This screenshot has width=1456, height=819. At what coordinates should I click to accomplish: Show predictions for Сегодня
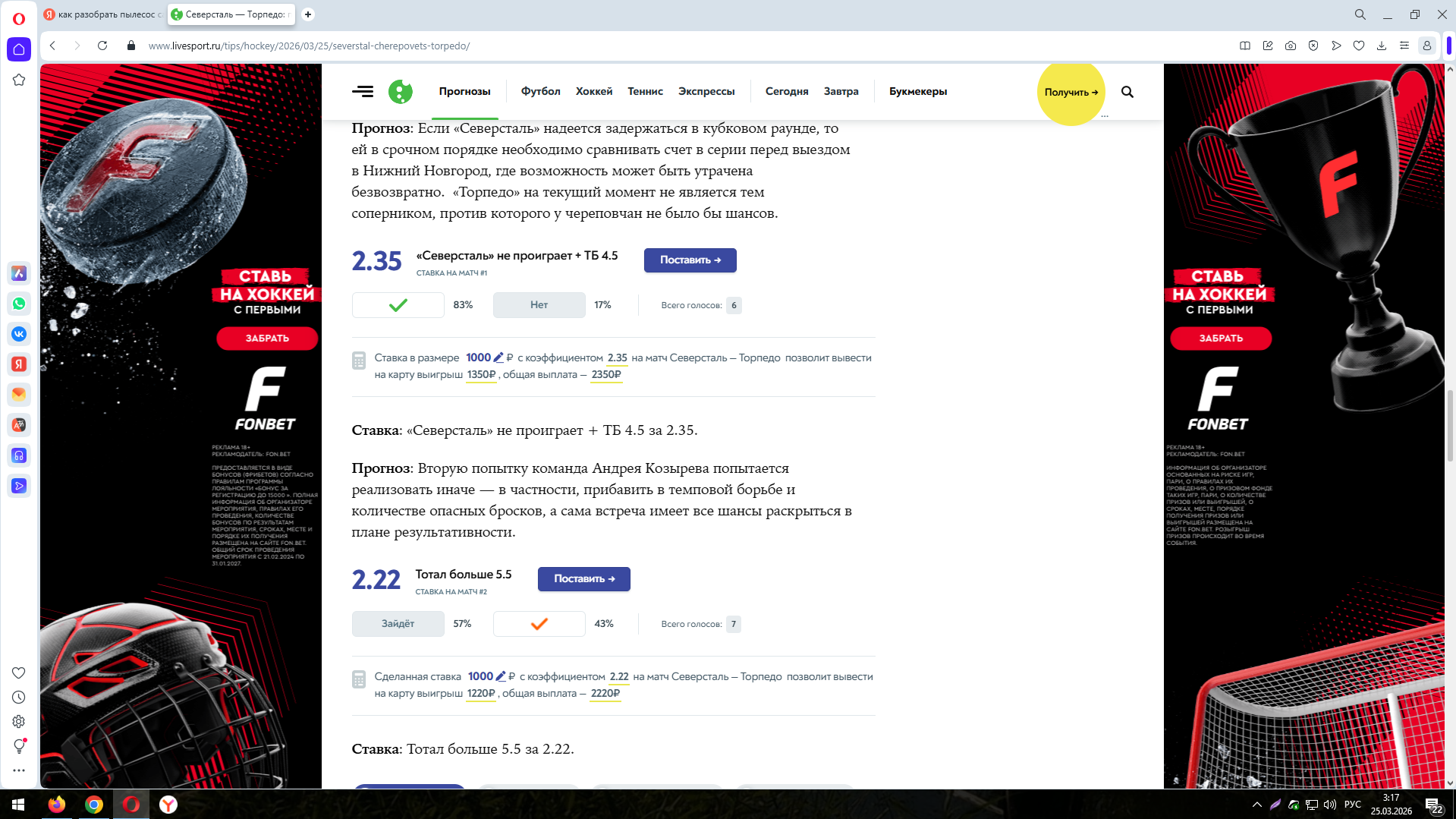click(787, 92)
